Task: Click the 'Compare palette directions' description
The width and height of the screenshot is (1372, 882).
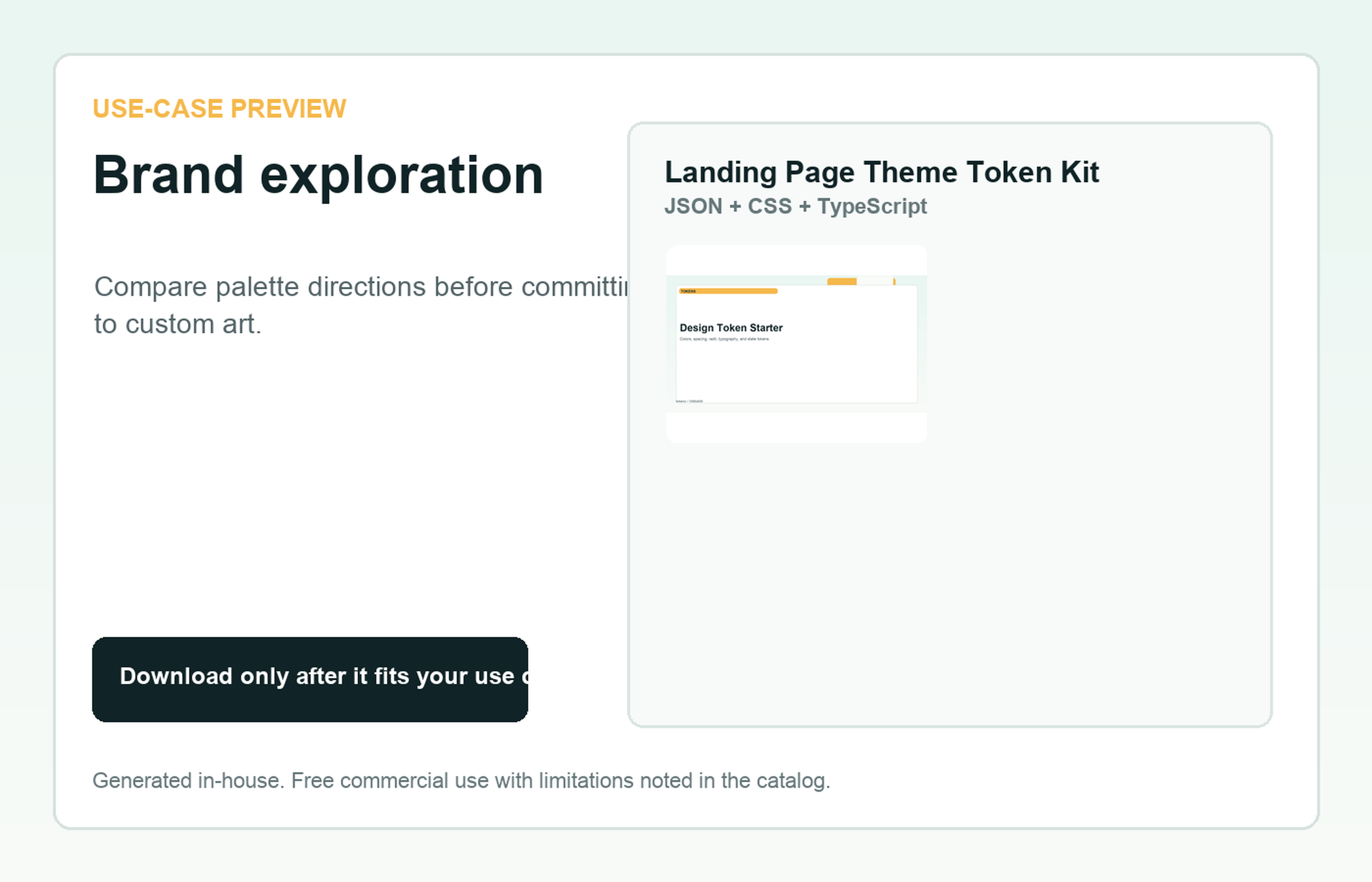Action: (361, 305)
